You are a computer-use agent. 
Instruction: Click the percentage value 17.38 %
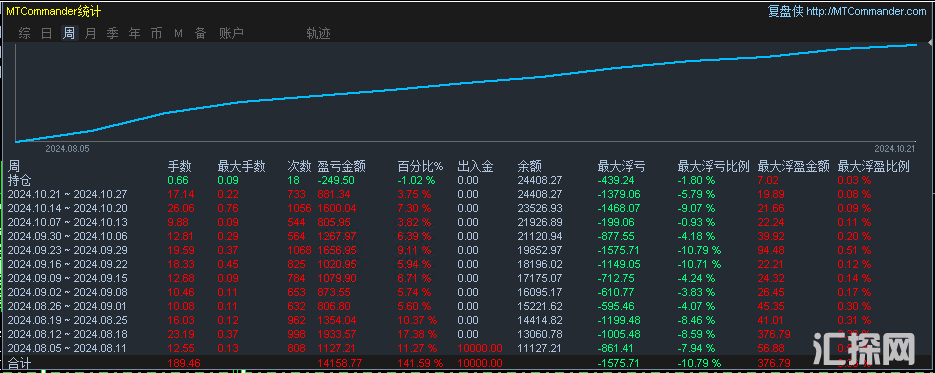(x=417, y=334)
